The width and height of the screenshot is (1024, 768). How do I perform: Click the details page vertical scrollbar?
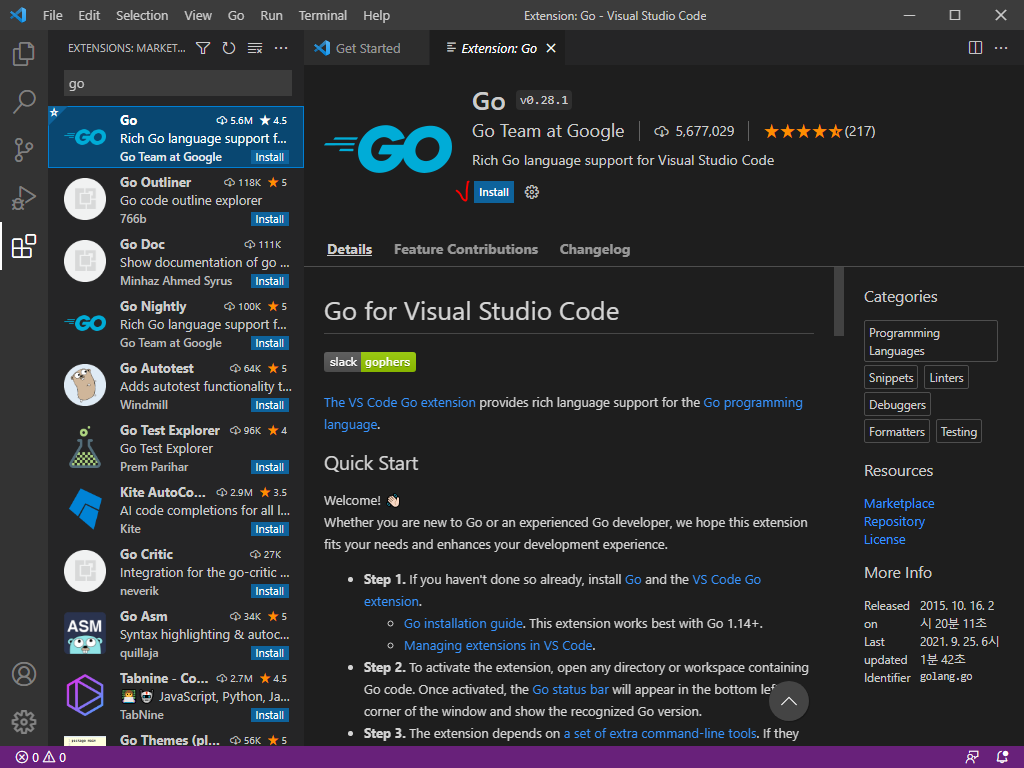(839, 302)
